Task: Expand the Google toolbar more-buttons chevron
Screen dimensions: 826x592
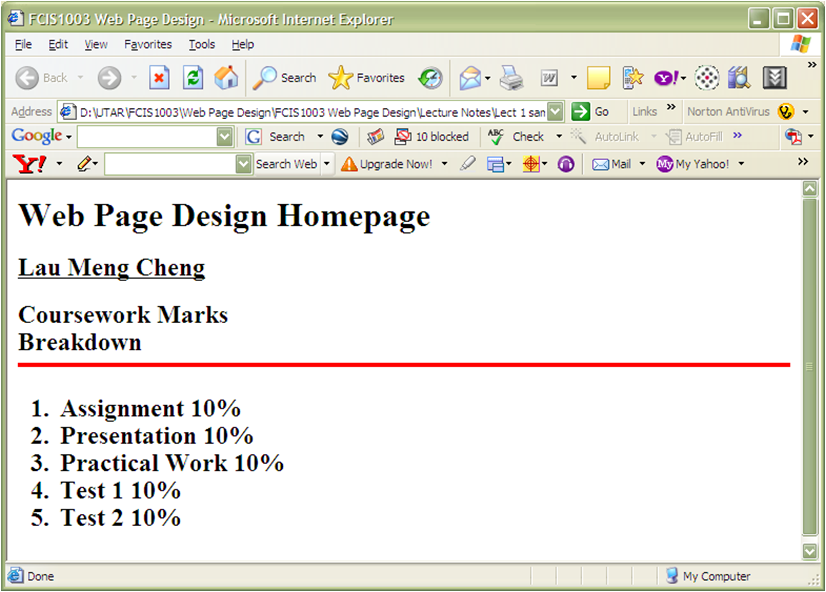Action: tap(738, 135)
